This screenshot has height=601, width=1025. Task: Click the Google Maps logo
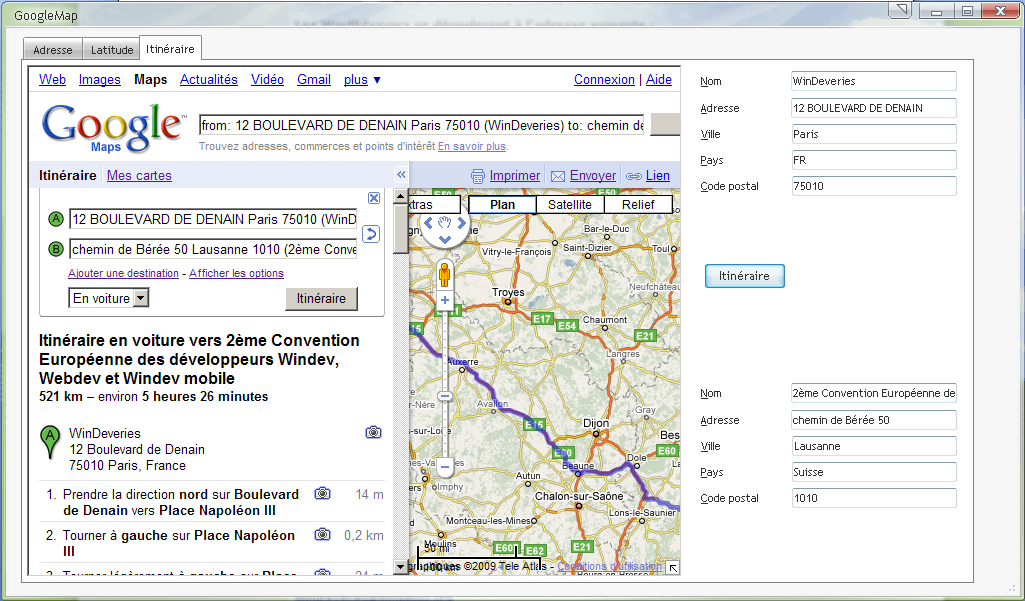[112, 128]
